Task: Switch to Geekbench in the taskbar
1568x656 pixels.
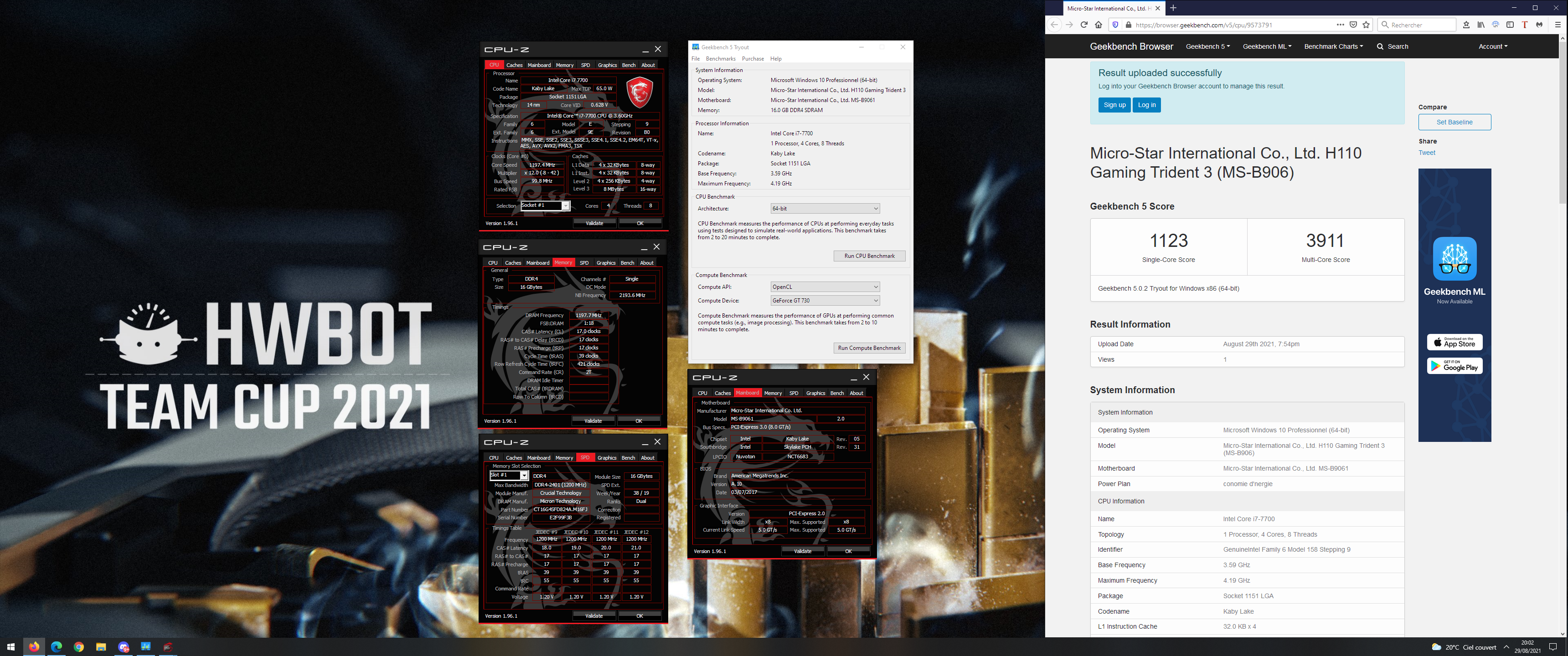Action: (145, 647)
